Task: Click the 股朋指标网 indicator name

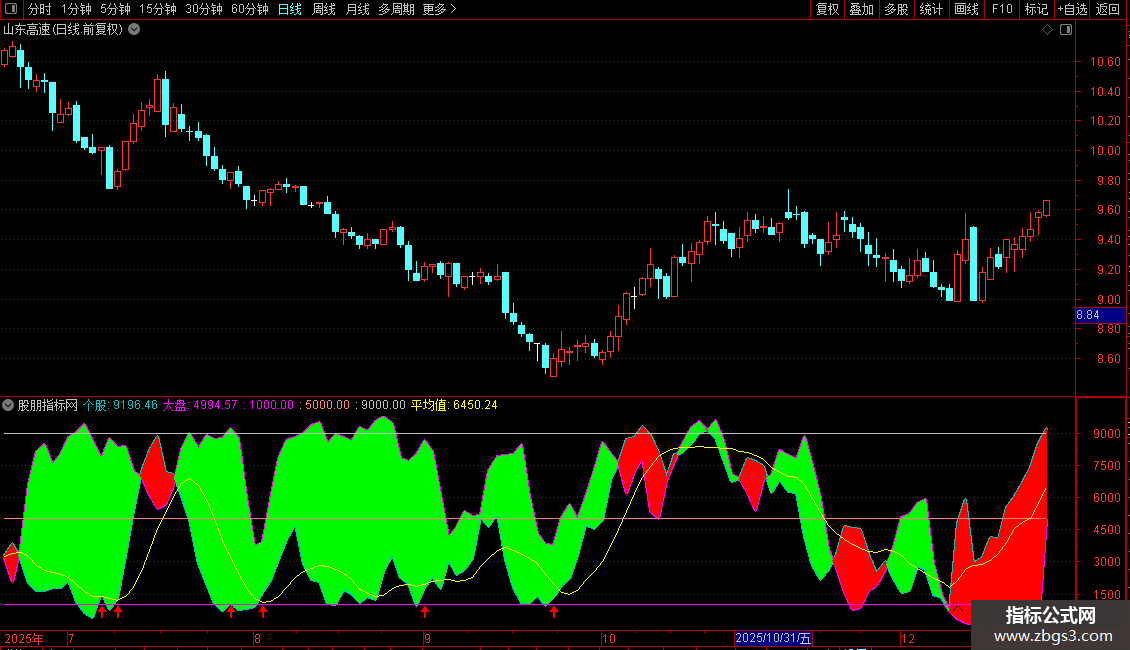Action: (x=48, y=405)
